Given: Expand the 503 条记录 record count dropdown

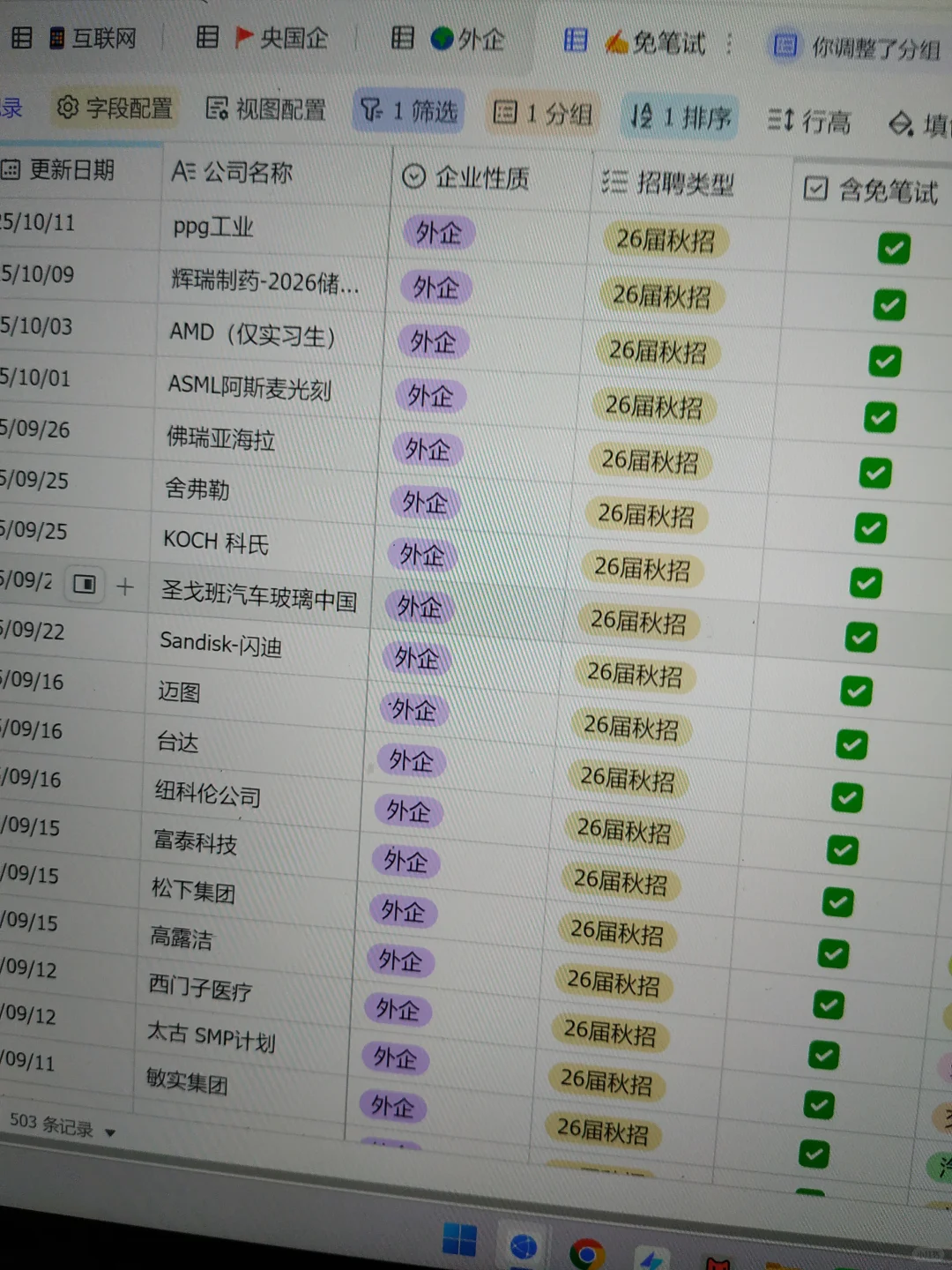Looking at the screenshot, I should point(108,1132).
